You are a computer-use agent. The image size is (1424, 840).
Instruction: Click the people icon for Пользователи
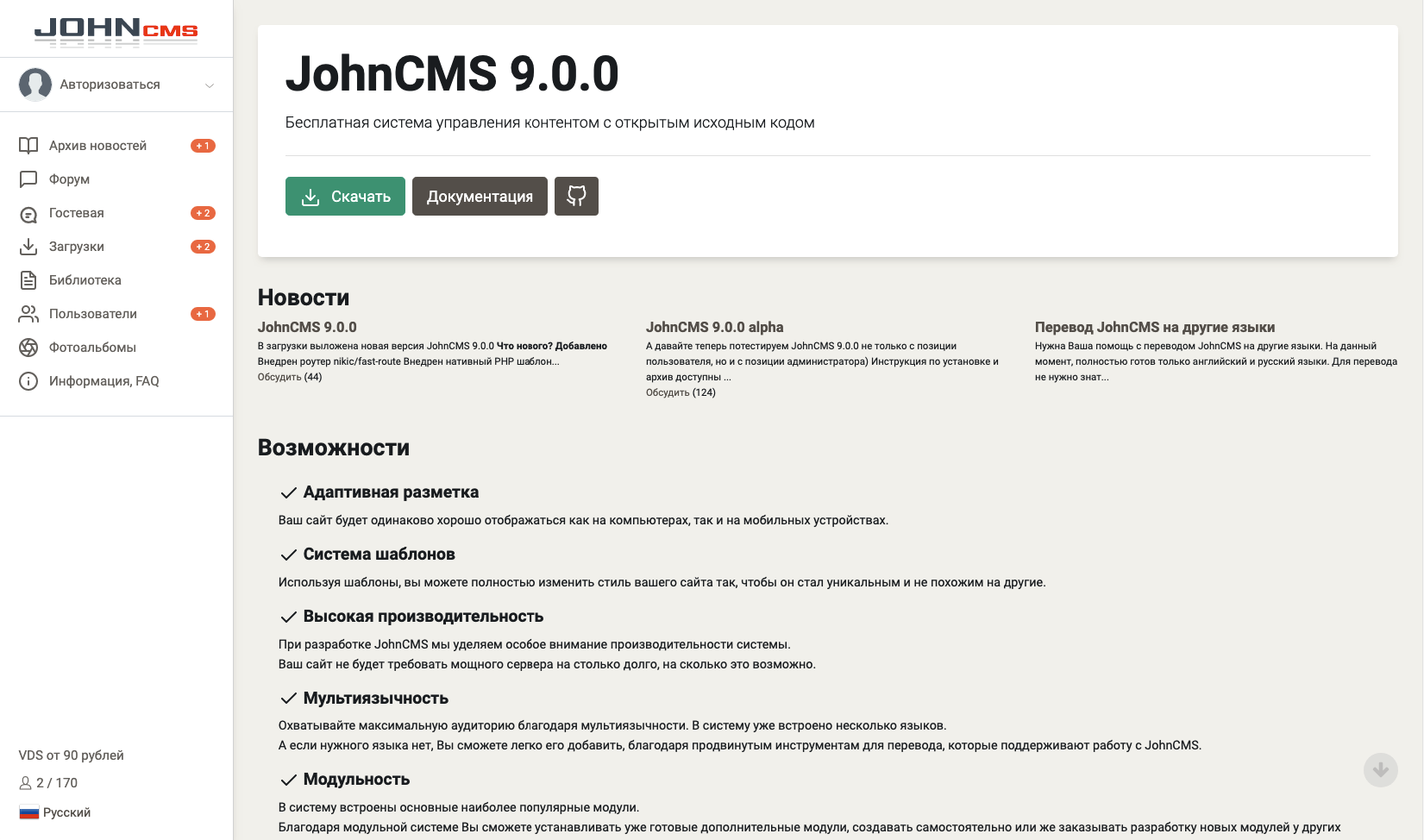28,314
